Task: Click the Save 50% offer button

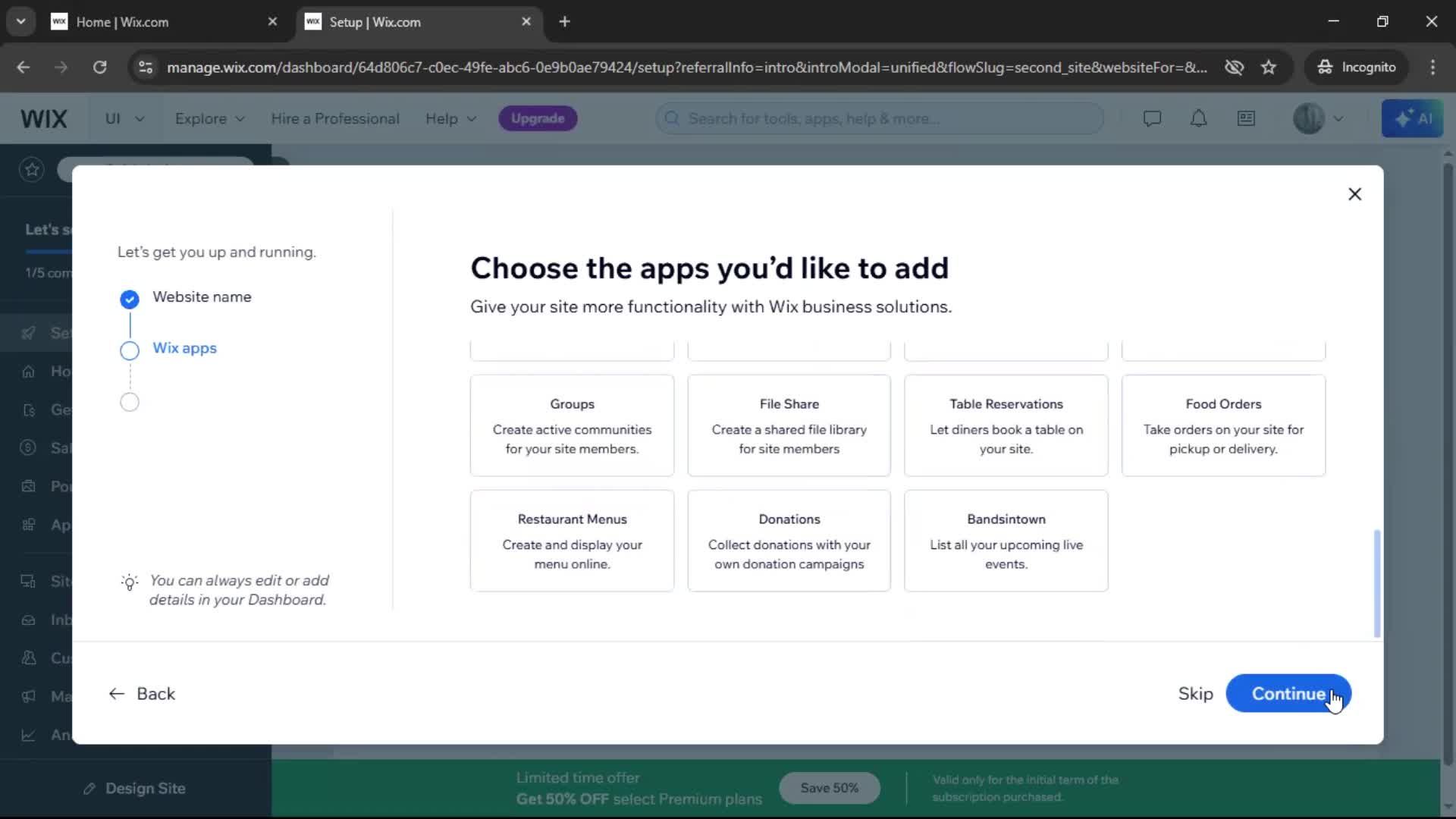Action: (x=830, y=788)
